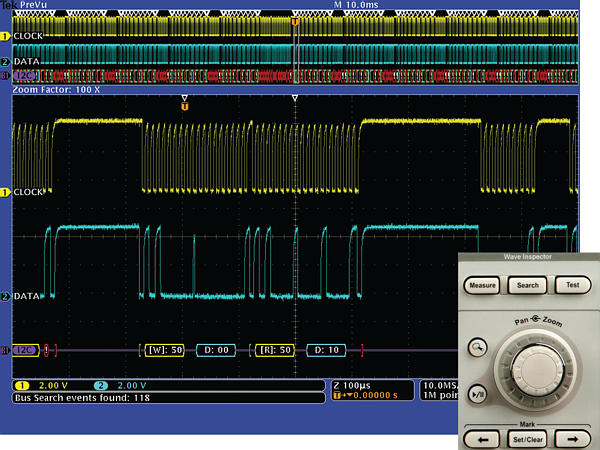Click the orange trigger T marker in zoomed view
The height and width of the screenshot is (450, 600).
click(185, 105)
